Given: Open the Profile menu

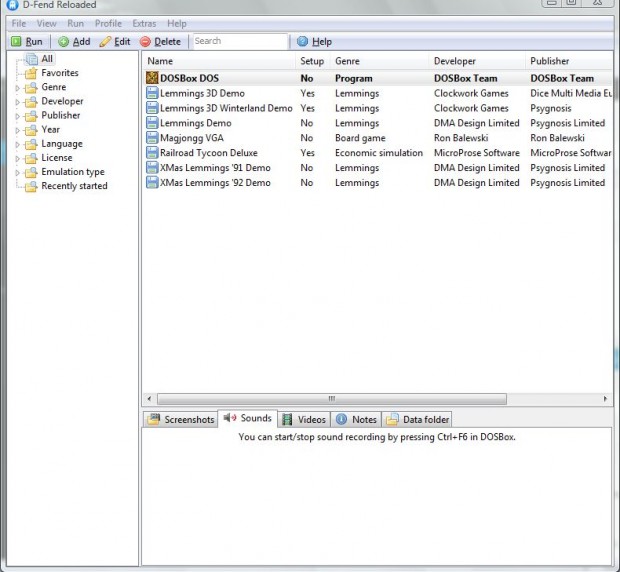Looking at the screenshot, I should pos(108,23).
